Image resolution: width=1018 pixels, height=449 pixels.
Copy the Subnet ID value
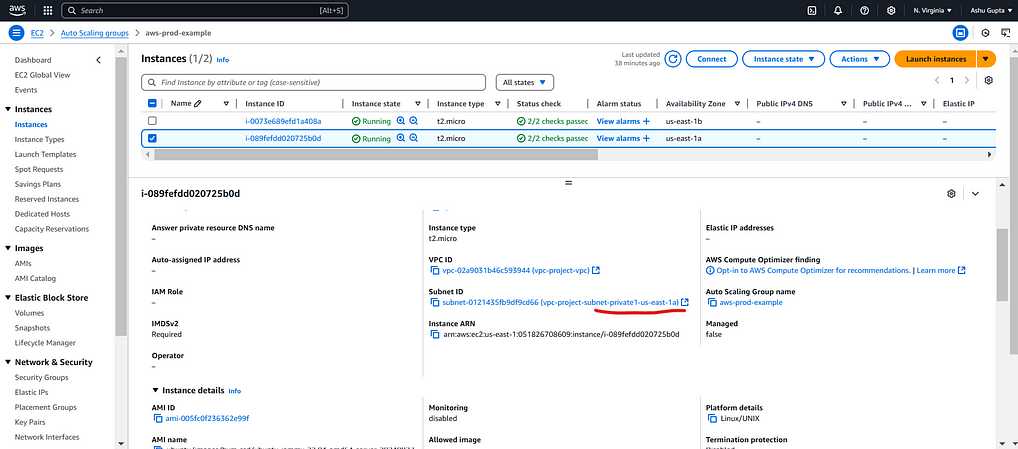click(435, 302)
